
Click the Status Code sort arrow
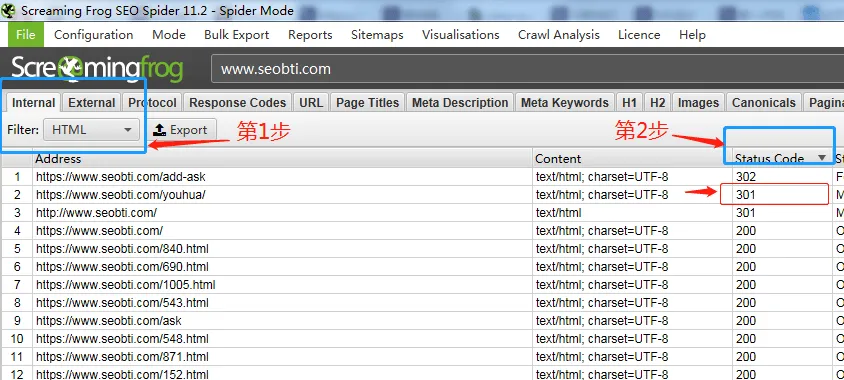821,158
